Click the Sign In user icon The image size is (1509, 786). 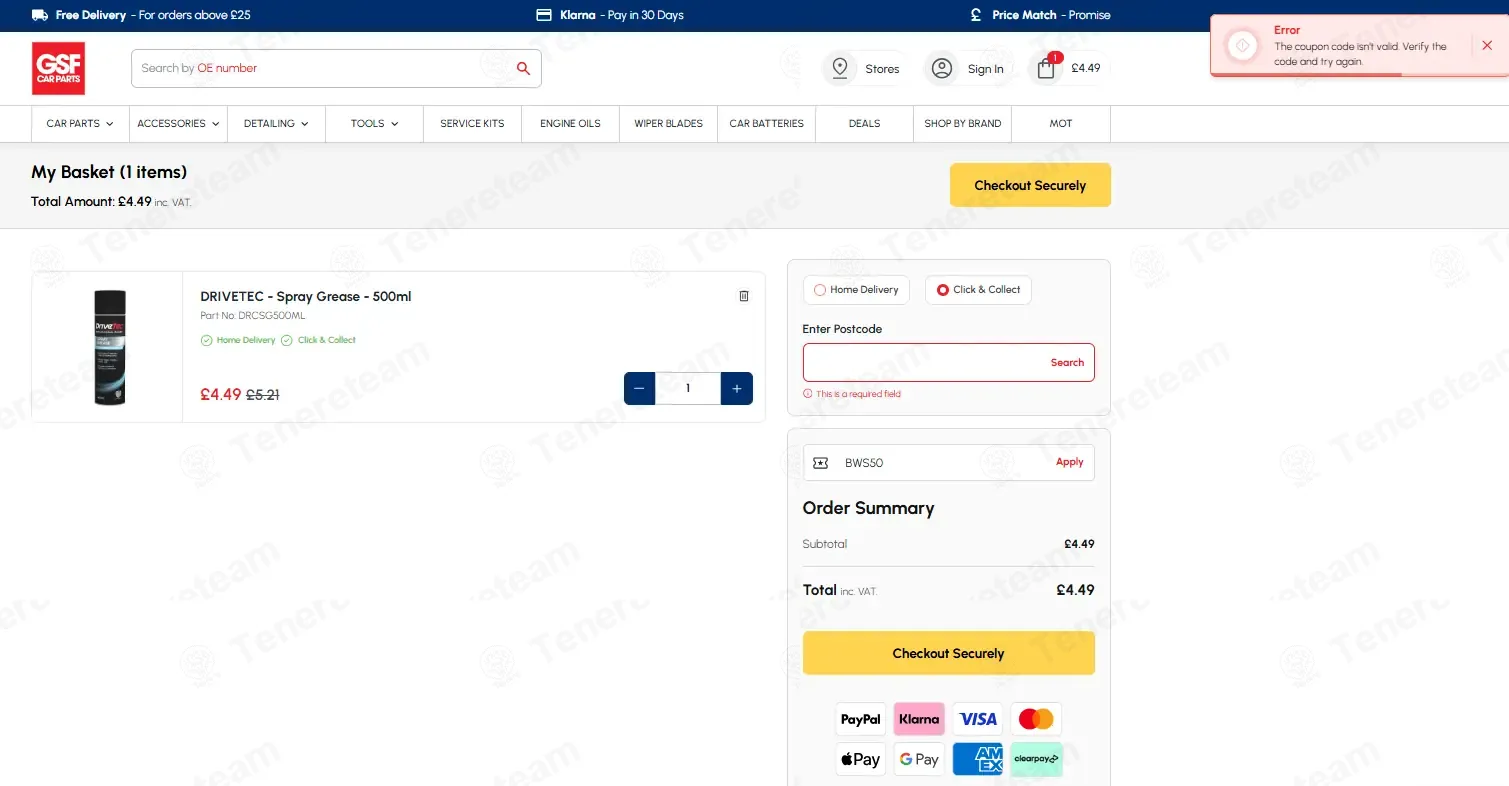pyautogui.click(x=942, y=68)
